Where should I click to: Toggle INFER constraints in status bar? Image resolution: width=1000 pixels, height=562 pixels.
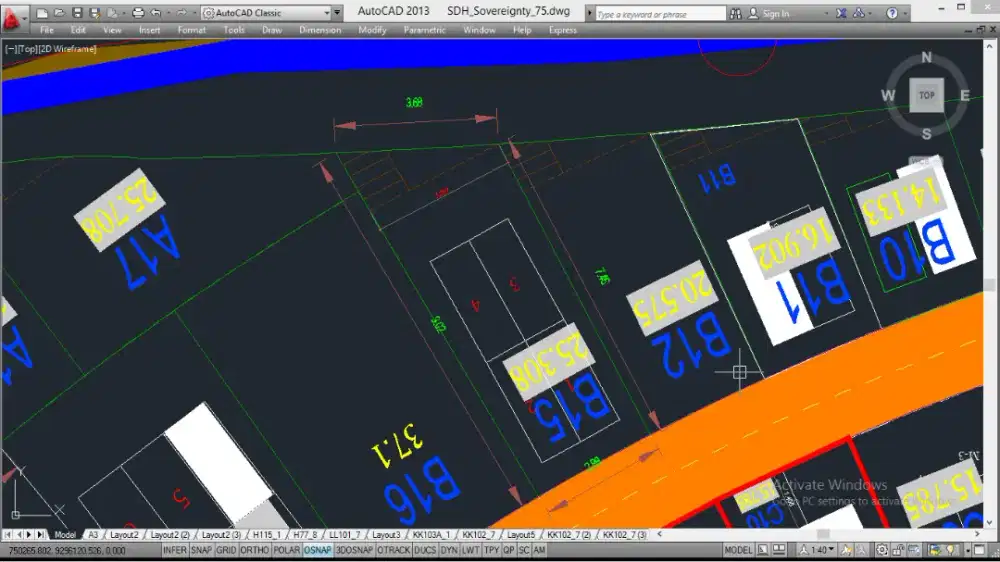pos(174,550)
